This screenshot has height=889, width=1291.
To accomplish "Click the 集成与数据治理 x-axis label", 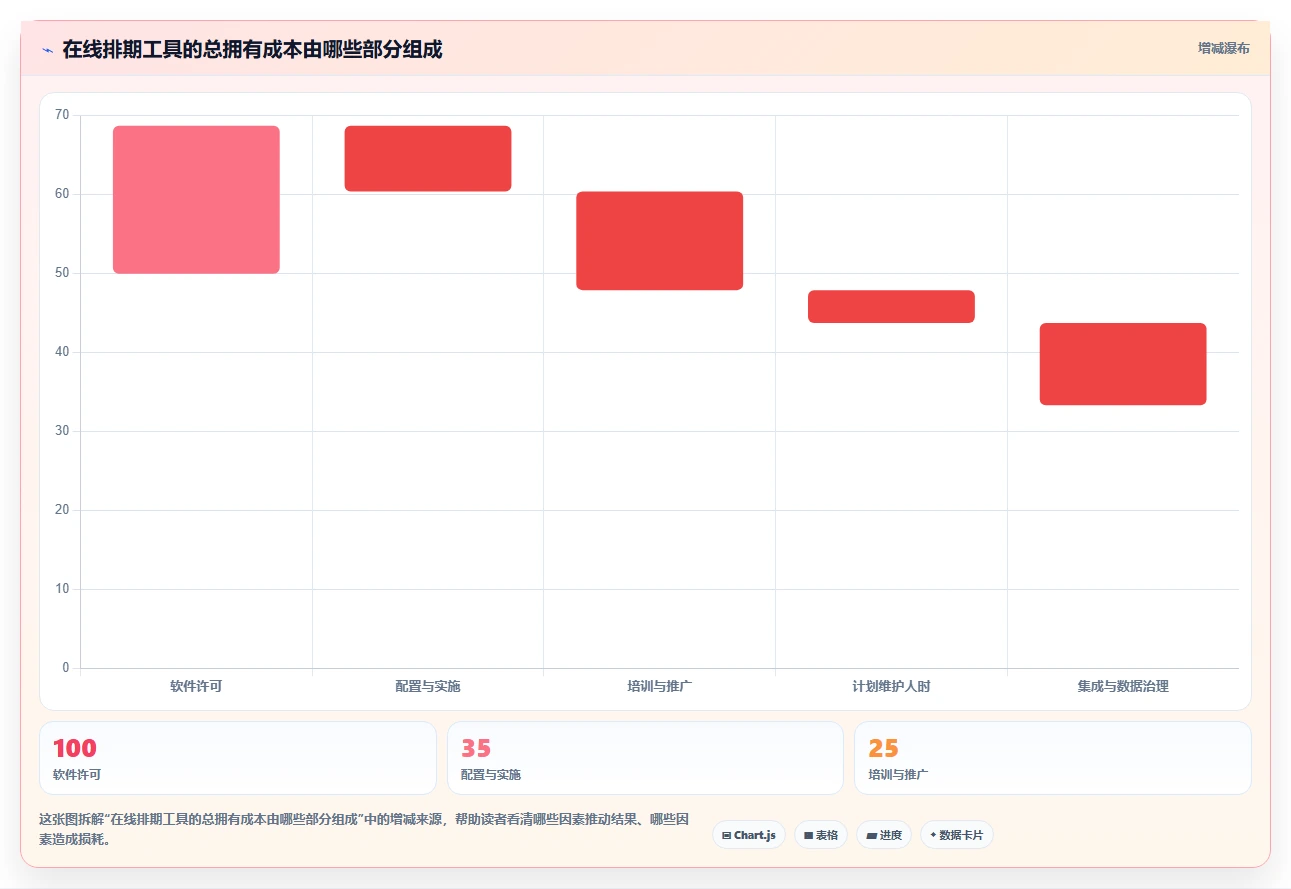I will pyautogui.click(x=1123, y=687).
